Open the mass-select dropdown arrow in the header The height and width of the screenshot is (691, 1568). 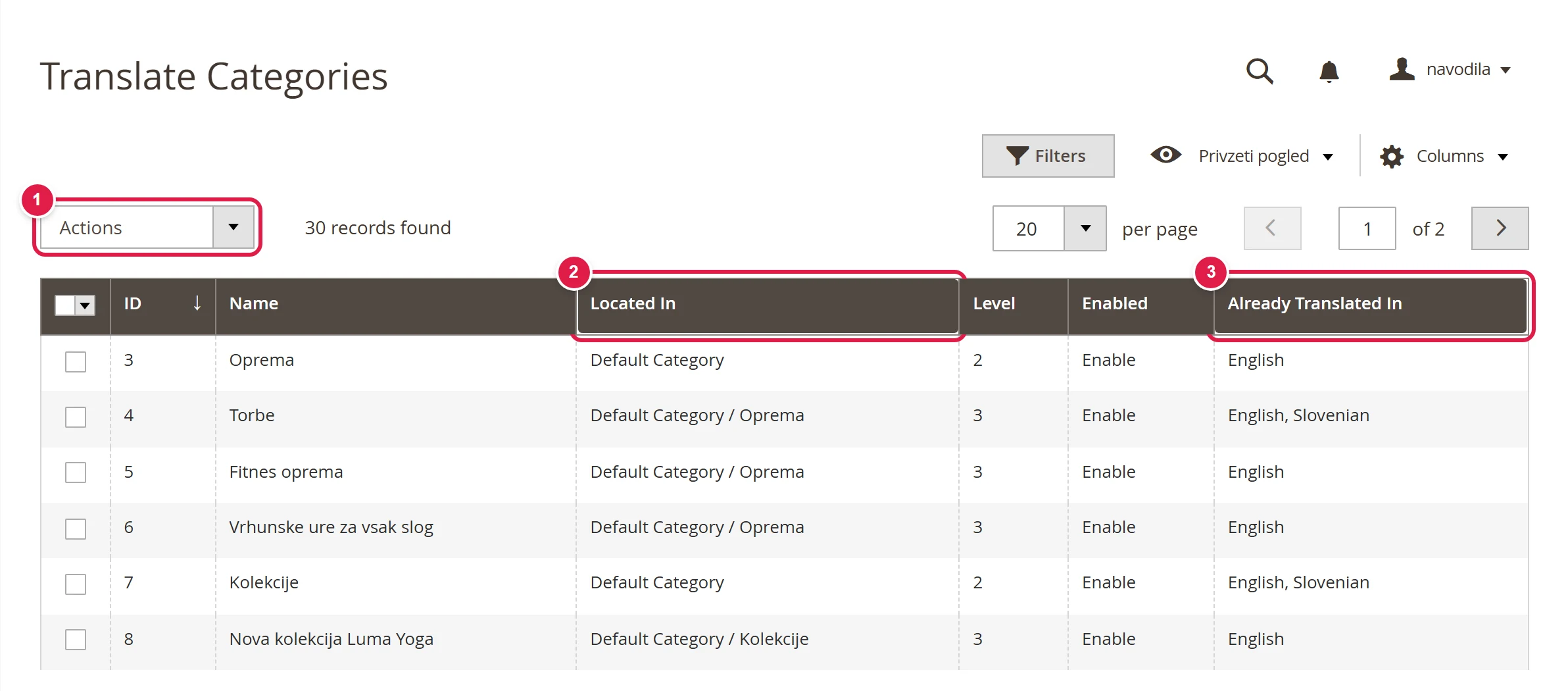(85, 305)
